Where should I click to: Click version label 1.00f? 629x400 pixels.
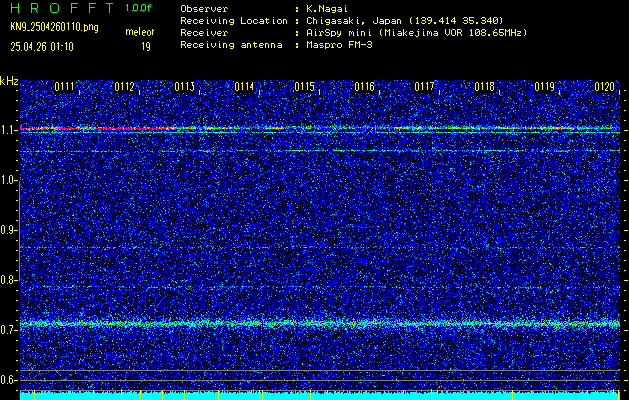pos(138,8)
